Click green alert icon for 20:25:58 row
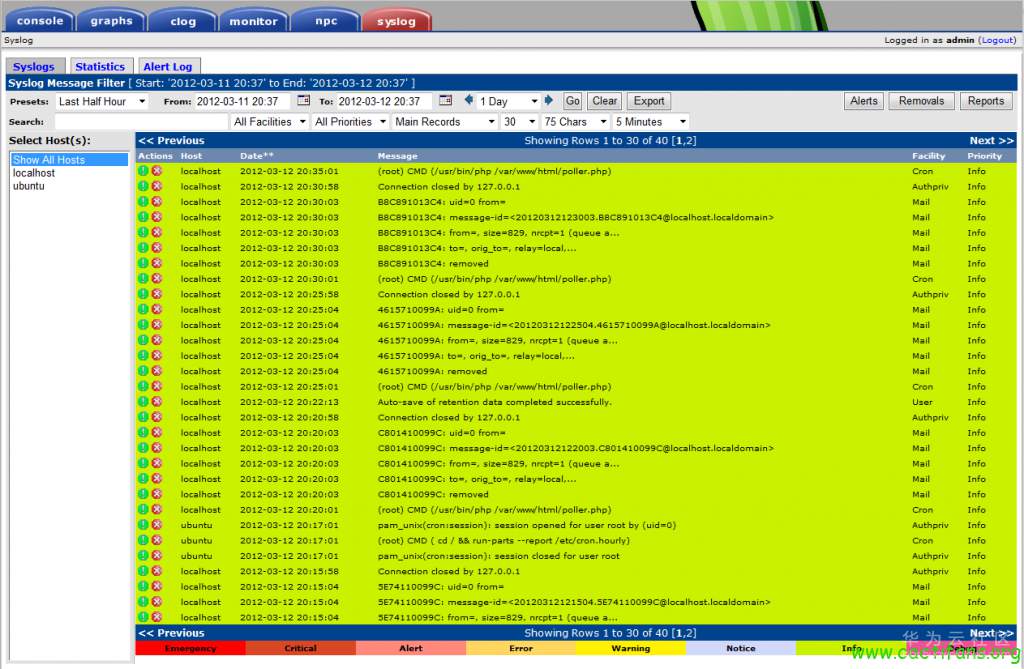The width and height of the screenshot is (1024, 669). [143, 294]
